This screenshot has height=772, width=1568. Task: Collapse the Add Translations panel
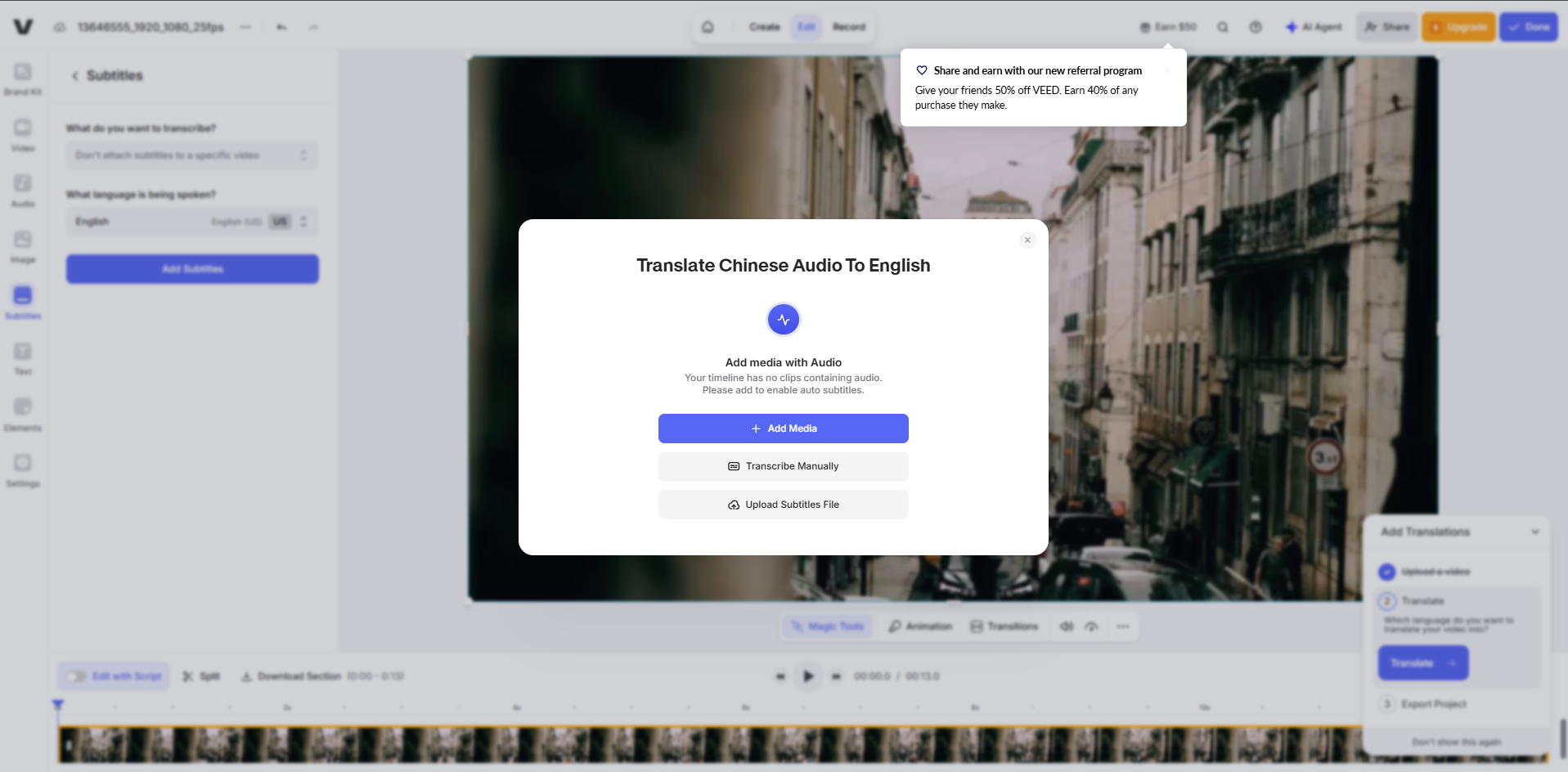click(x=1534, y=532)
